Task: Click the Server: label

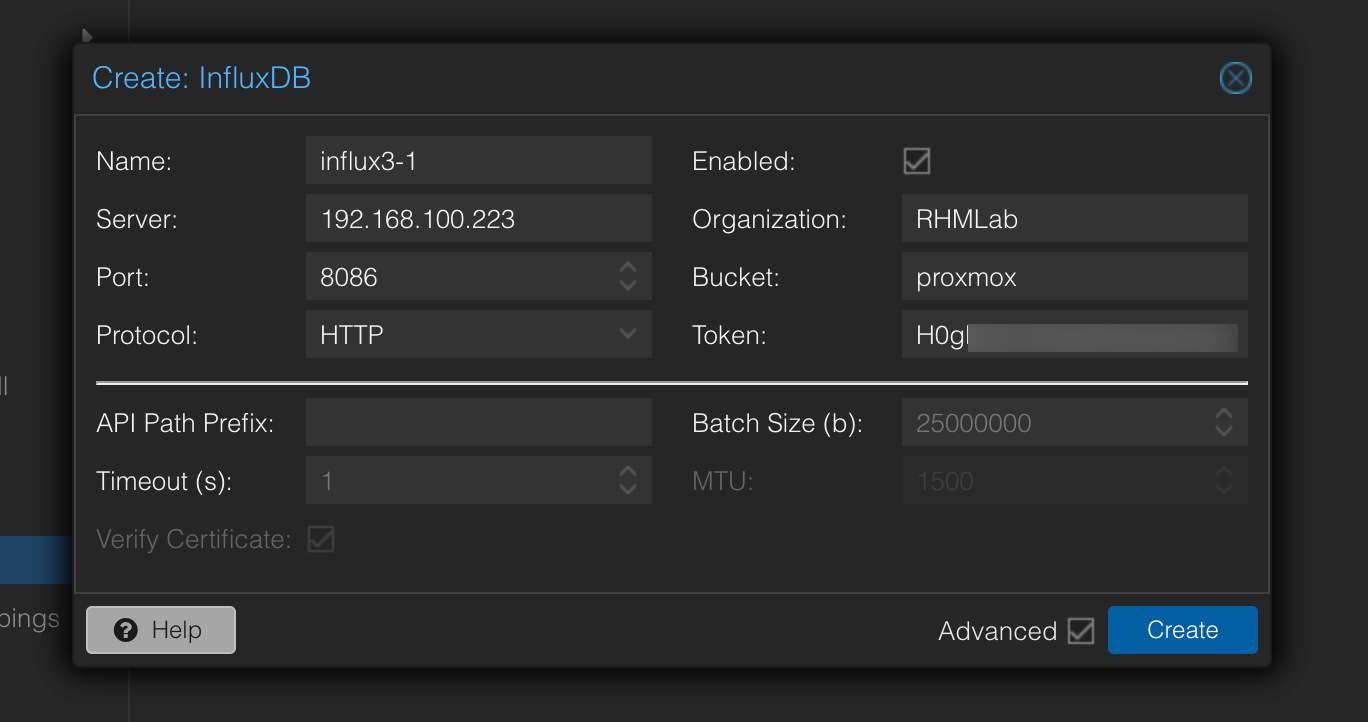Action: point(137,219)
